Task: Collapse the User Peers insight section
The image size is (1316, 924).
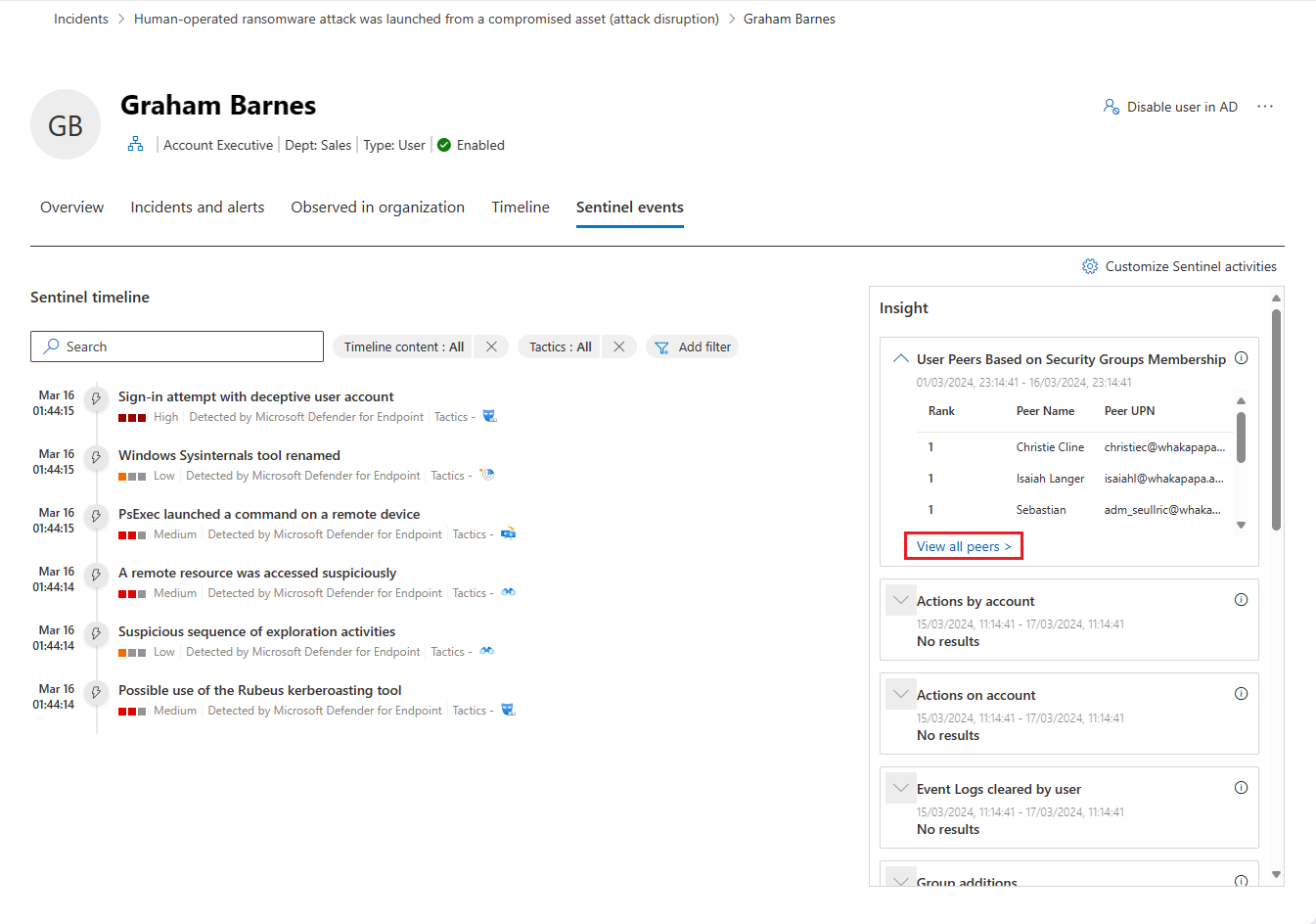Action: (x=900, y=358)
